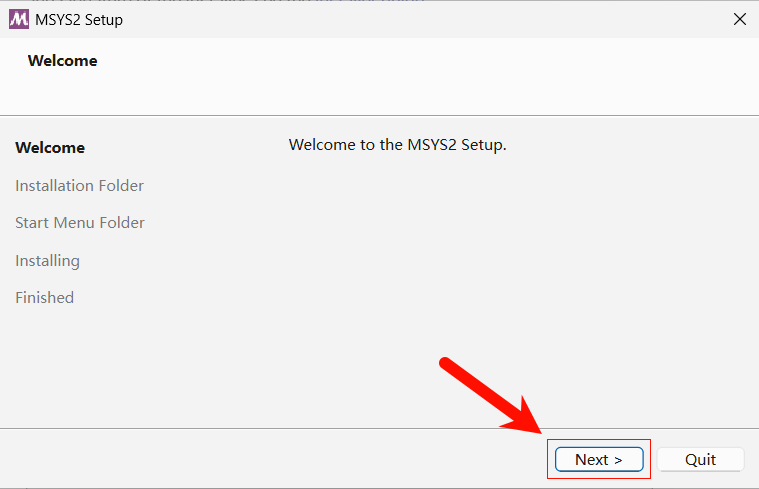
Task: Proceed with the Next > button
Action: click(x=599, y=459)
